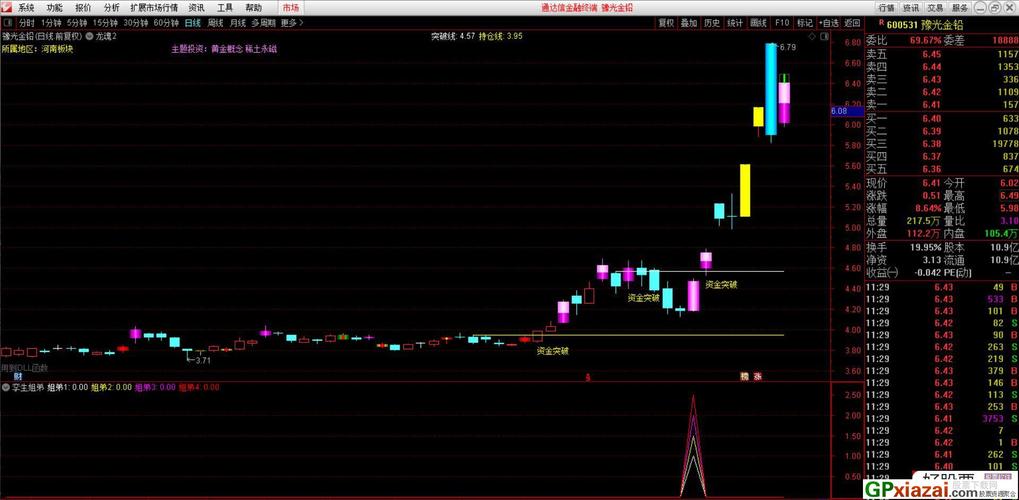
Task: Open the 功能 menu
Action: click(x=55, y=8)
